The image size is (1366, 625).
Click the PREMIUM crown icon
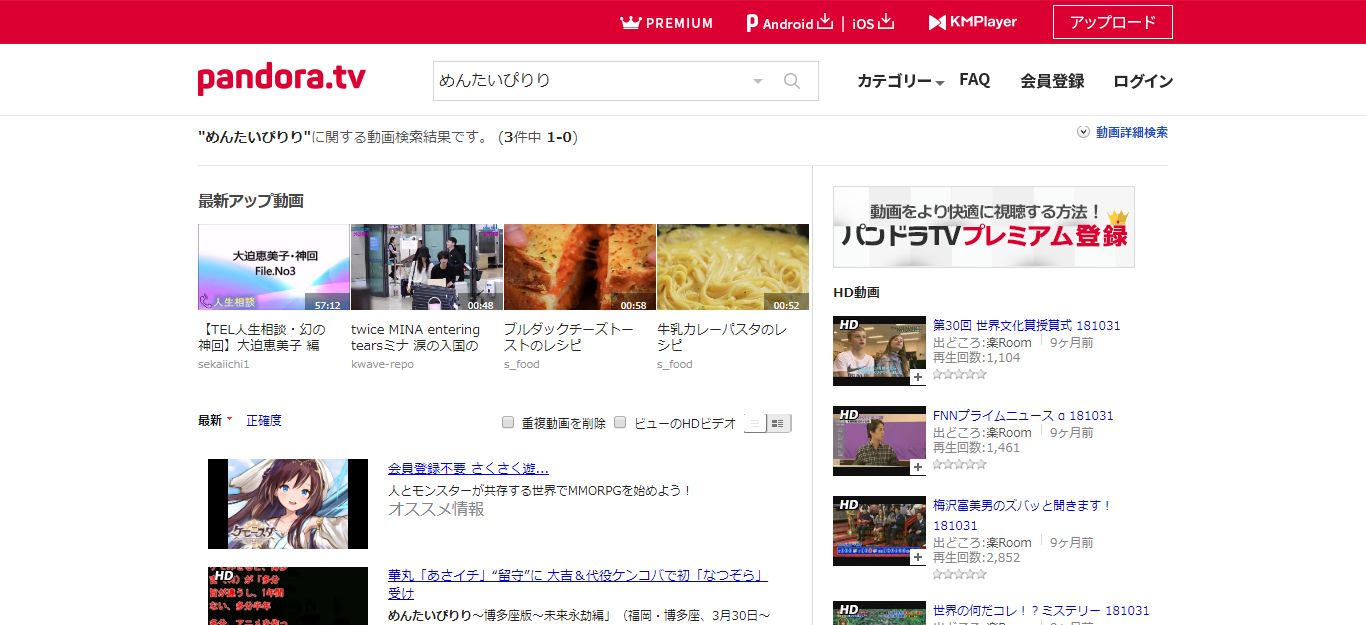click(630, 22)
